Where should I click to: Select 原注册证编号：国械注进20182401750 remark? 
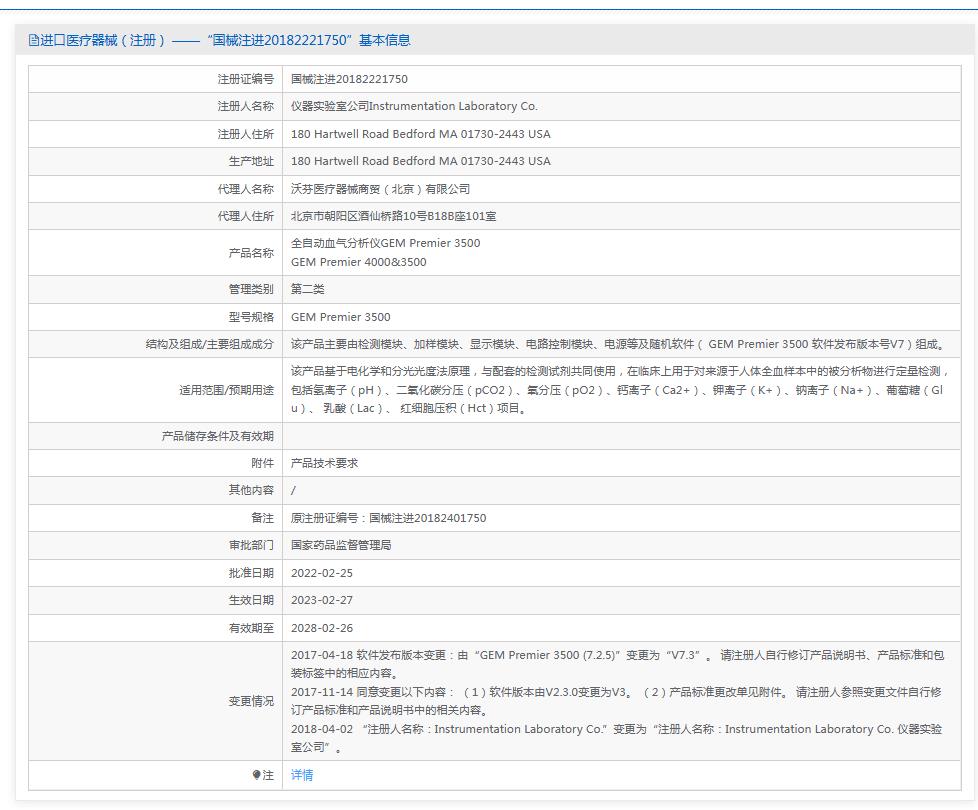click(389, 518)
